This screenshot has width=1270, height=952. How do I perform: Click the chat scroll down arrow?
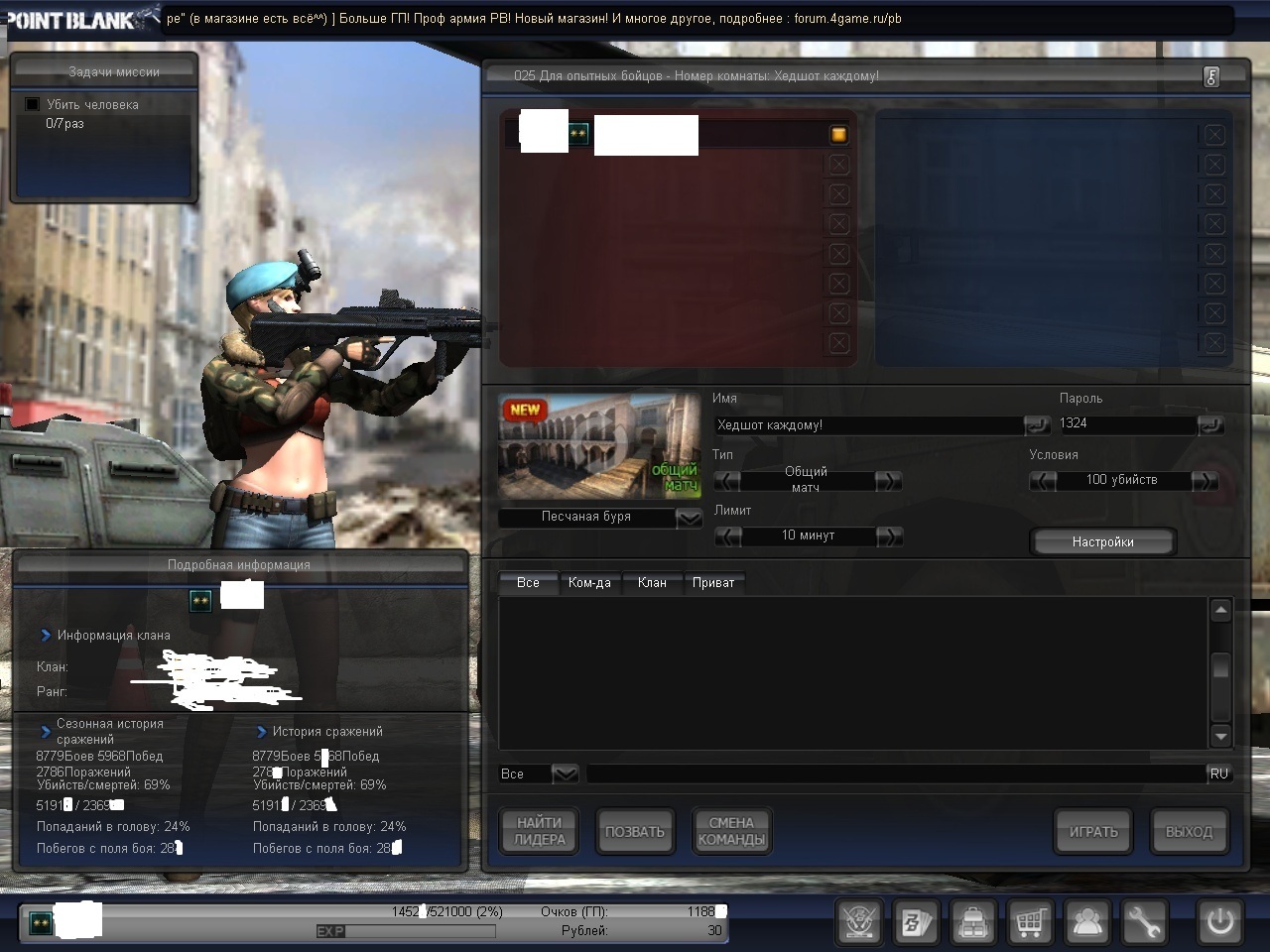[x=1221, y=736]
